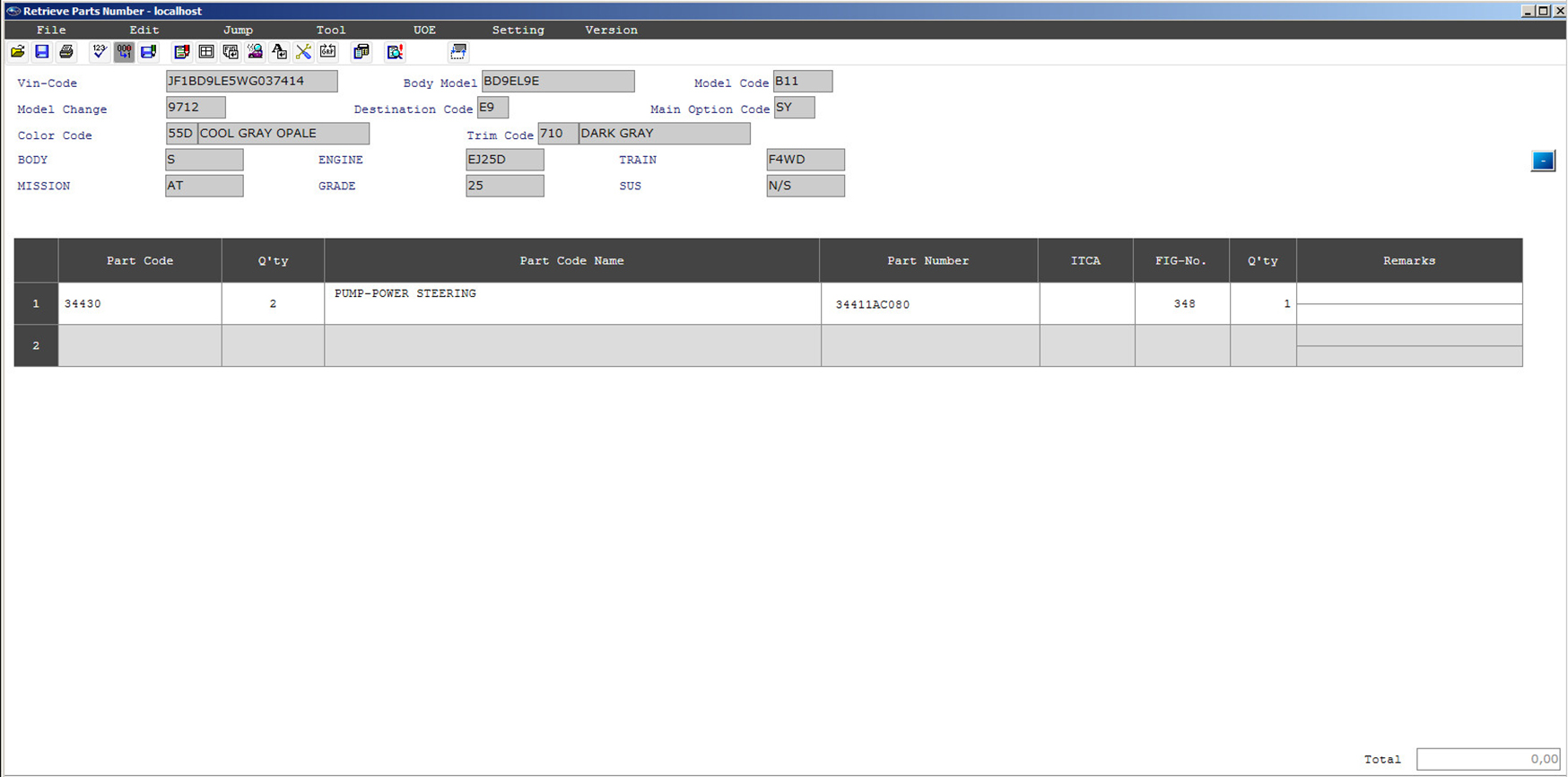1568x777 pixels.
Task: Click the Total amount field
Action: coord(1488,759)
